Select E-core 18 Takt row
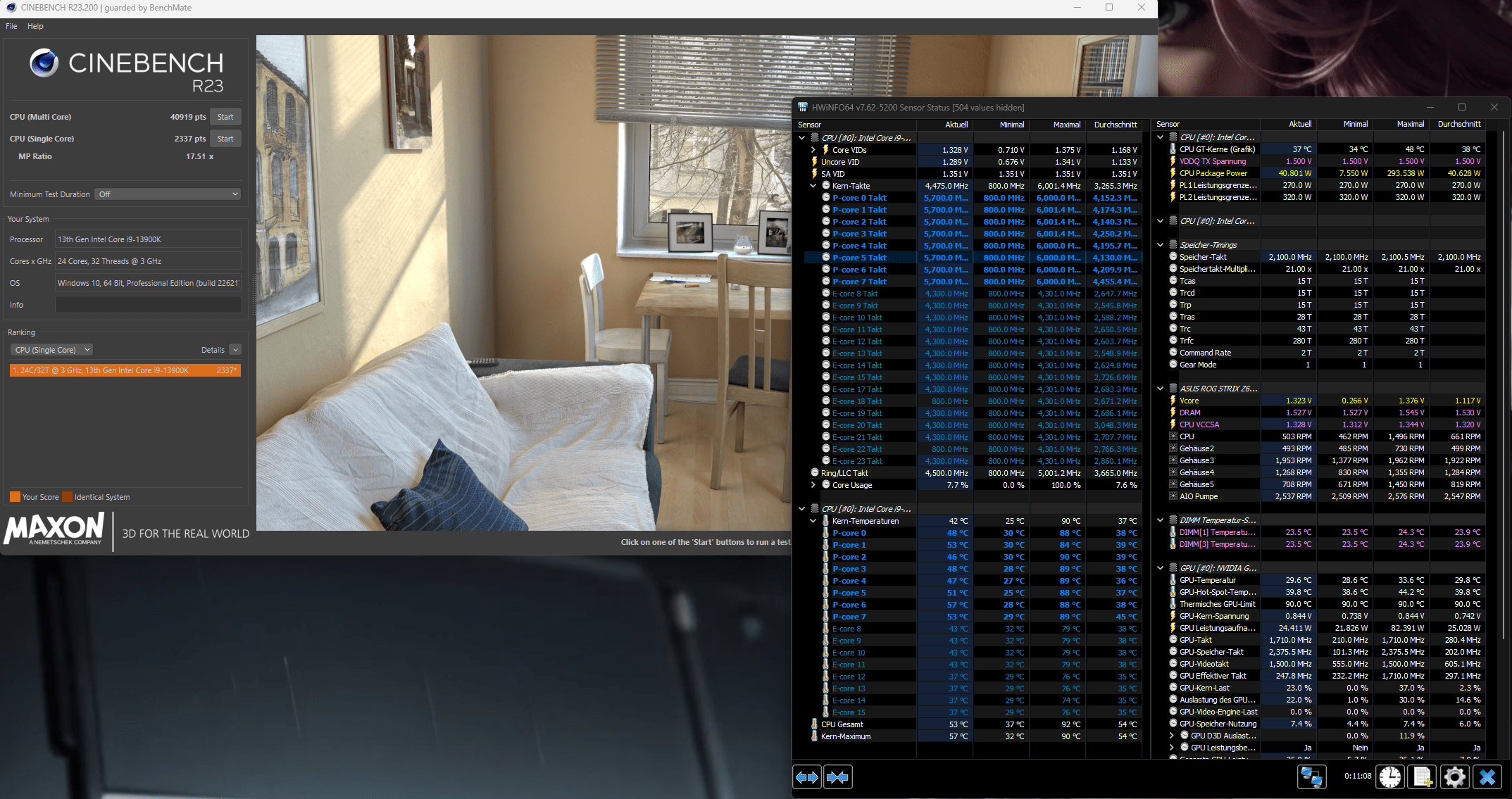This screenshot has width=1512, height=799. pyautogui.click(x=973, y=401)
